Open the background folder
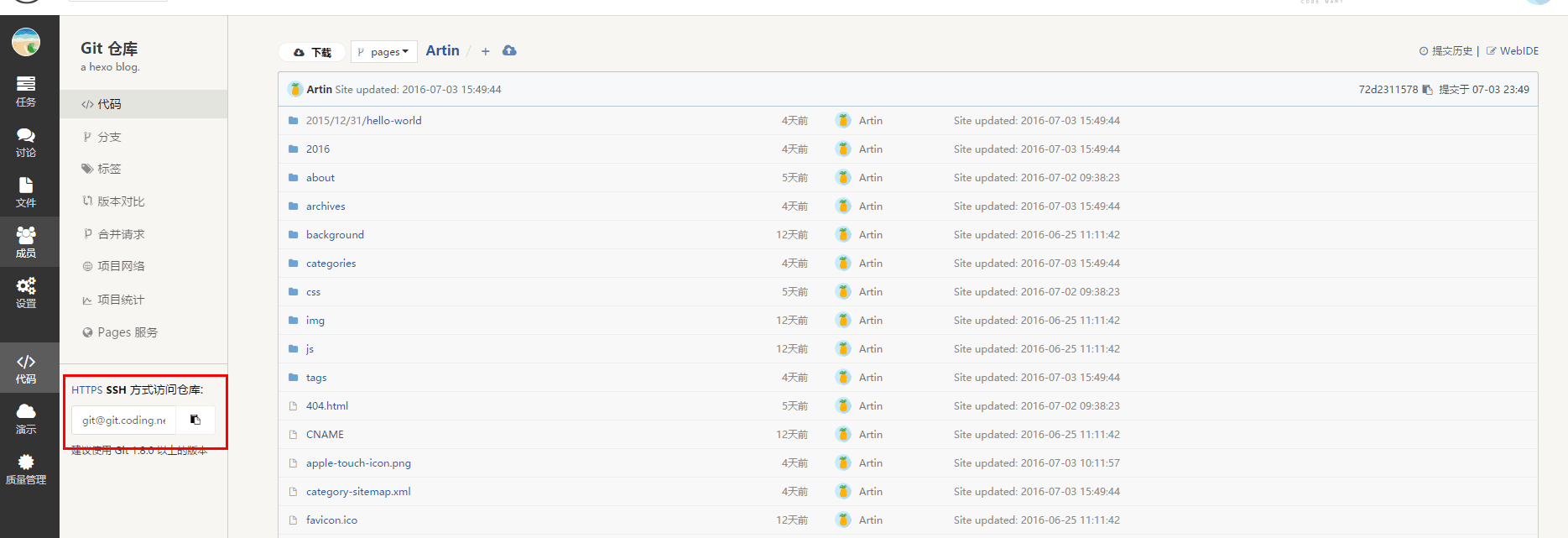 pyautogui.click(x=335, y=235)
